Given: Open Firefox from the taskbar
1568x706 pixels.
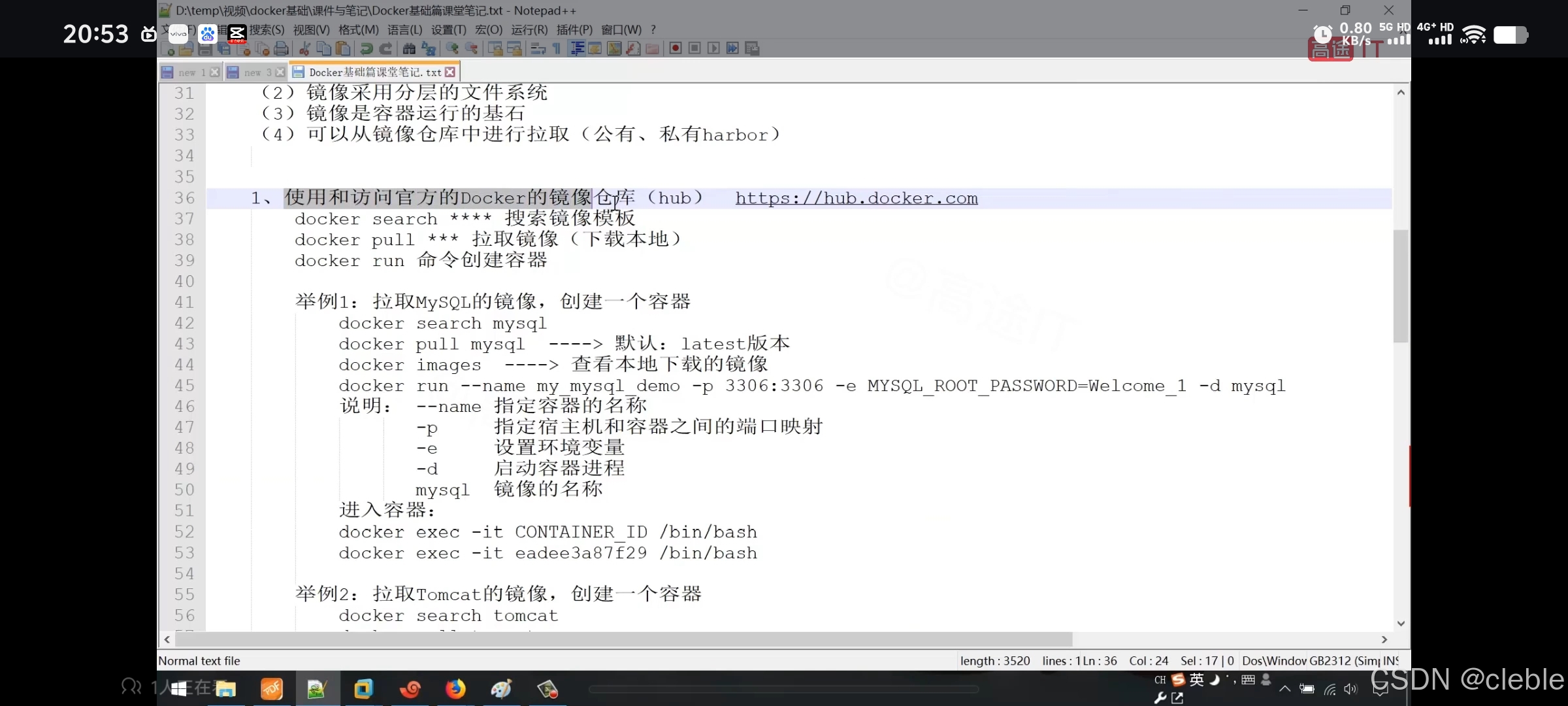Looking at the screenshot, I should coord(455,688).
